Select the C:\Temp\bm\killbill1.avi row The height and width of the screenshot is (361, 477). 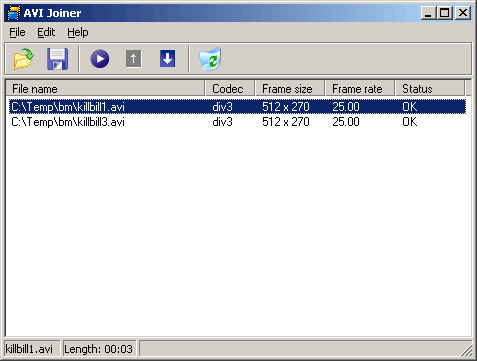[x=237, y=107]
